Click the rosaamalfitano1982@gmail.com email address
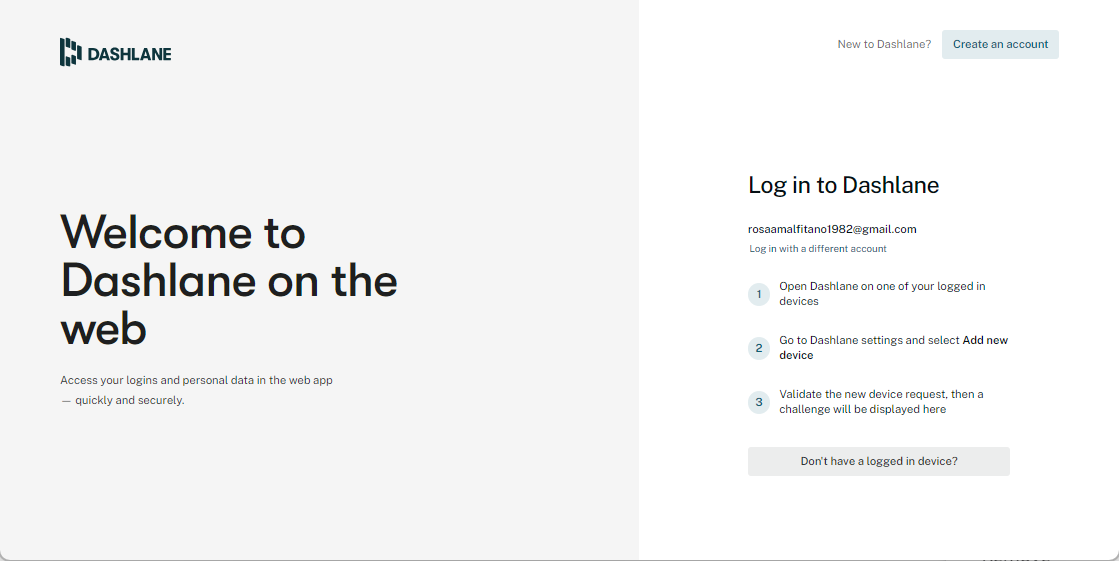The width and height of the screenshot is (1119, 561). (832, 229)
